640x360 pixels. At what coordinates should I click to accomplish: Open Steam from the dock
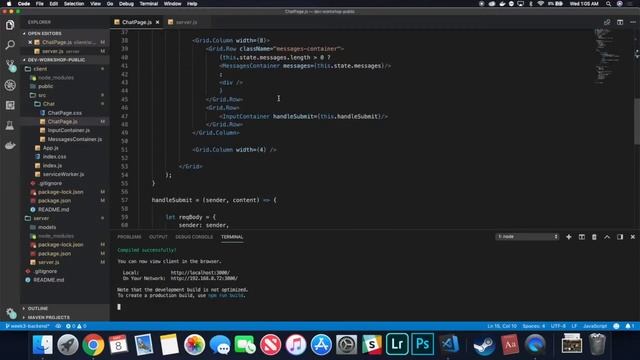pyautogui.click(x=484, y=345)
